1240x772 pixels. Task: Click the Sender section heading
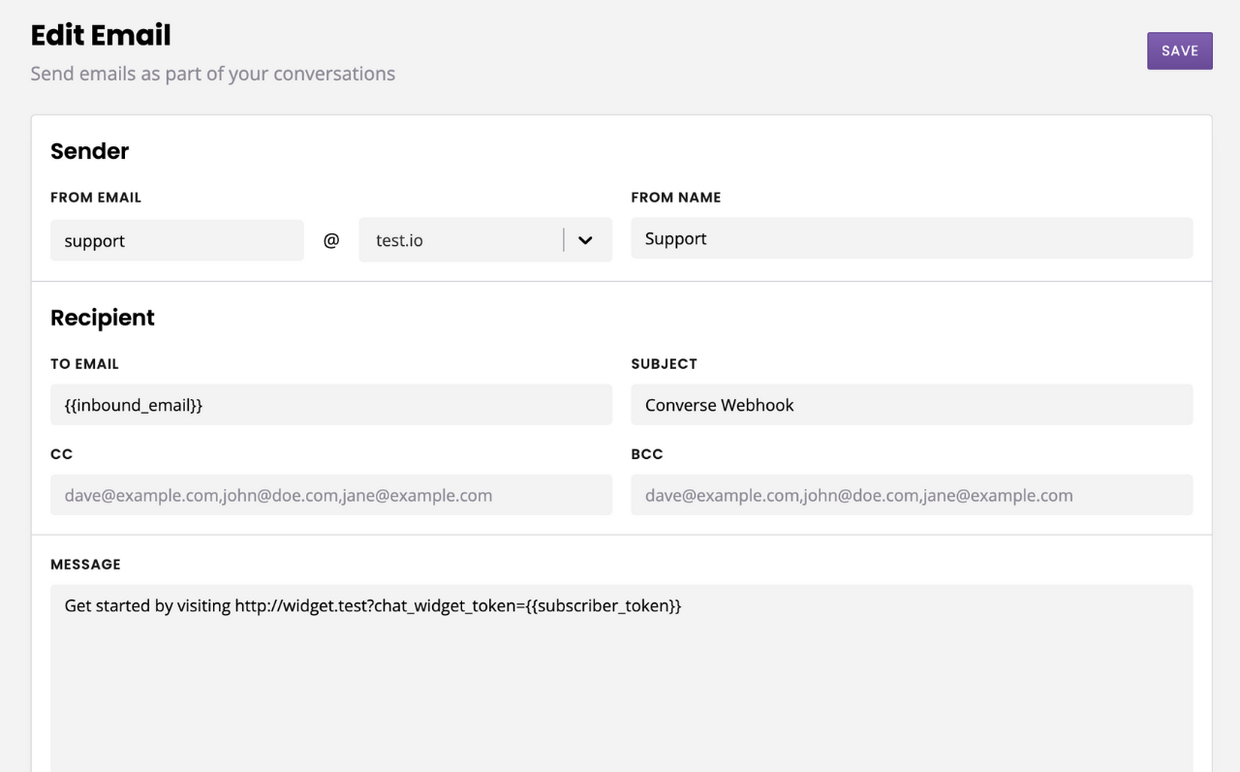pos(90,151)
